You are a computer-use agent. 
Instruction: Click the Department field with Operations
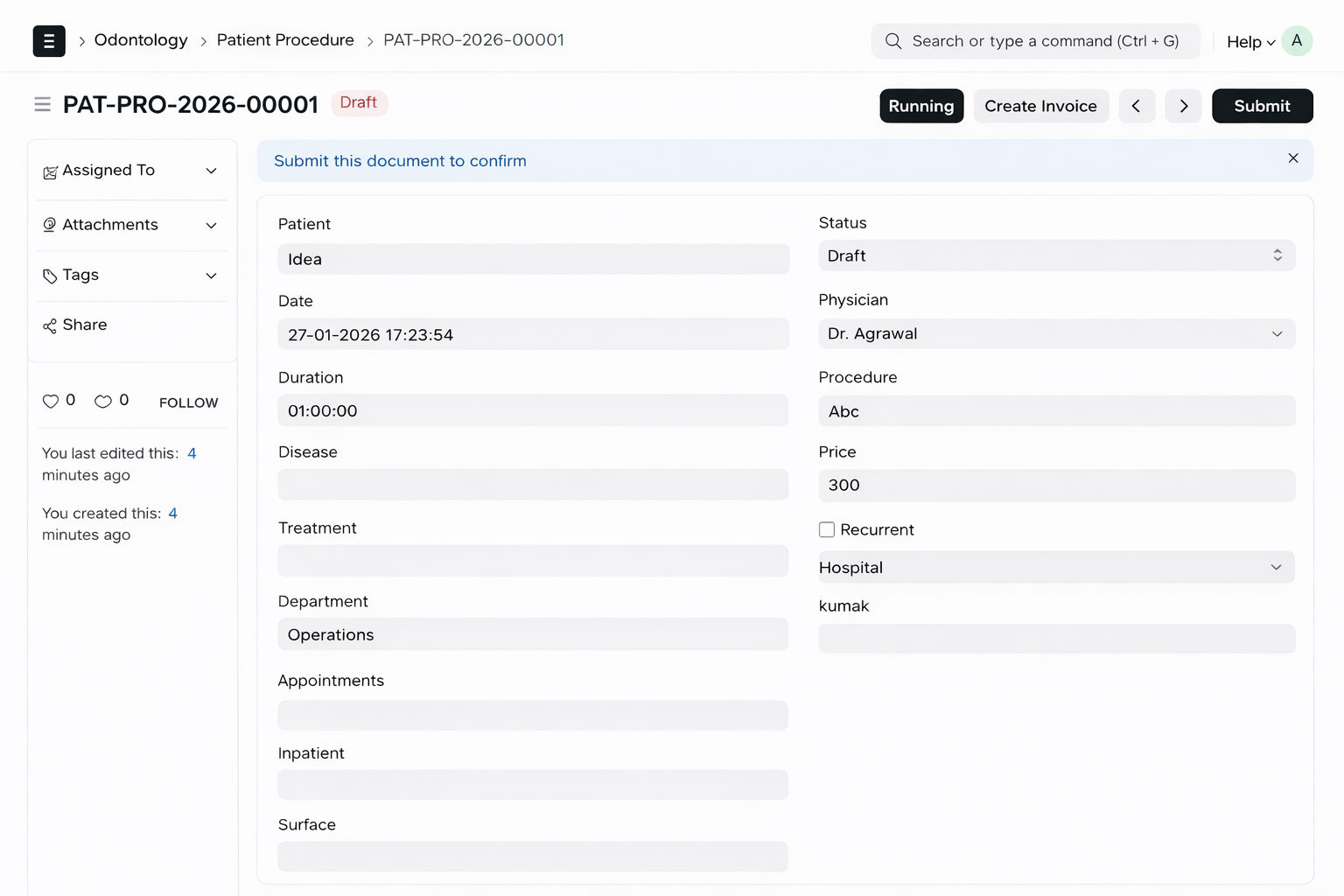[x=533, y=634]
